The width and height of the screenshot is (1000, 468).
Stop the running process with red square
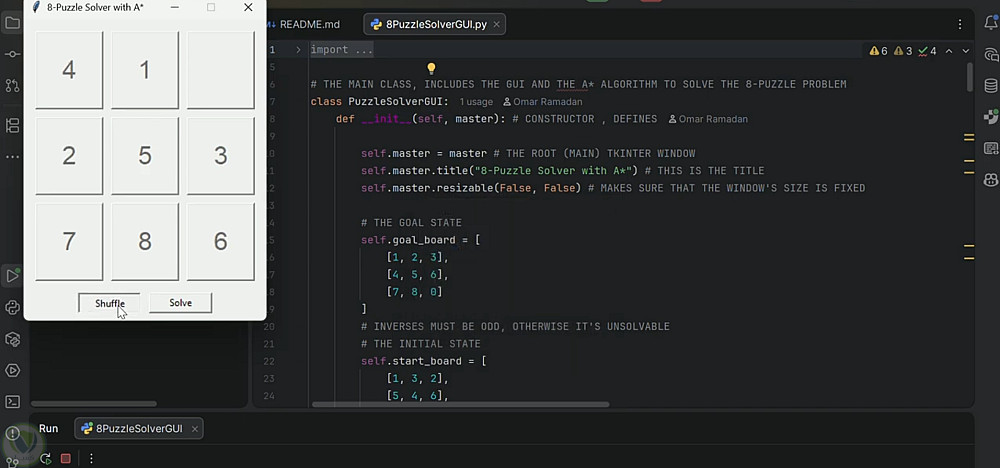(x=65, y=458)
